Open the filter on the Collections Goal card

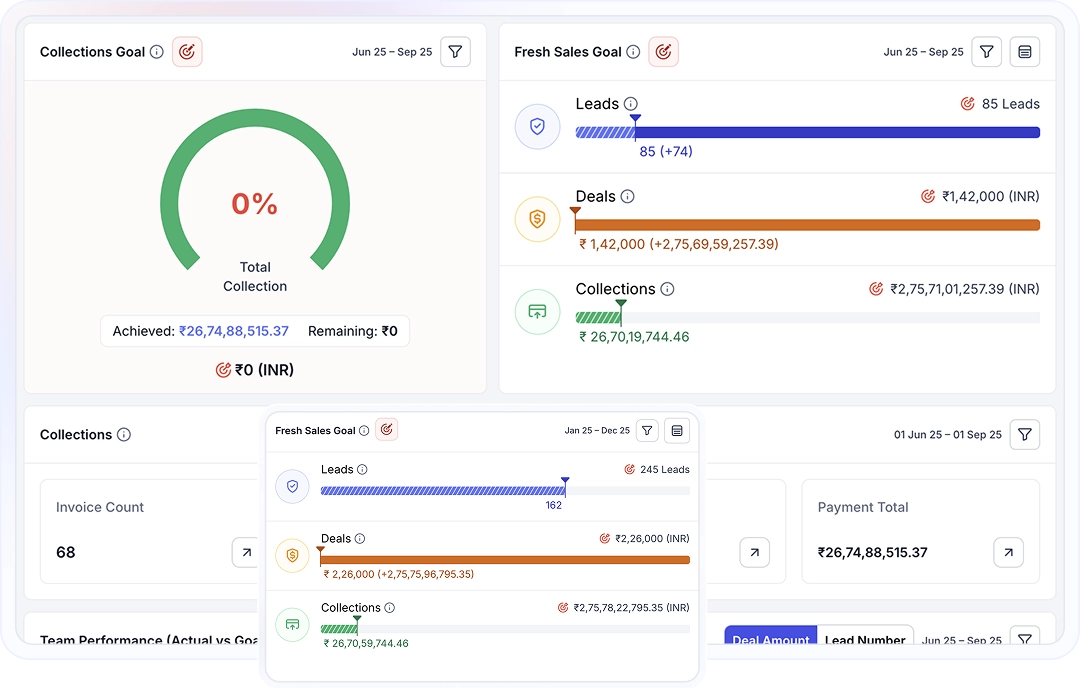pos(455,52)
